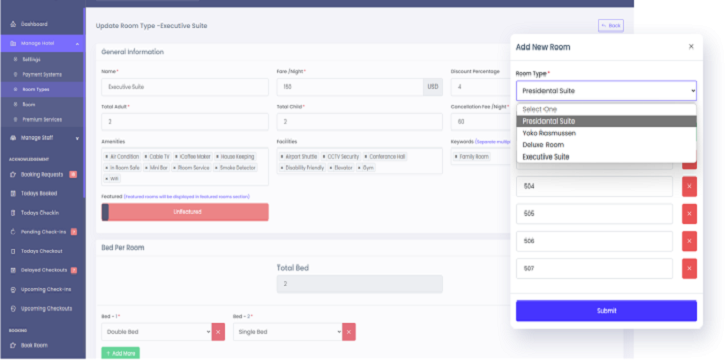Toggle the Unfeatured switch
This screenshot has width=725, height=360.
tap(185, 212)
